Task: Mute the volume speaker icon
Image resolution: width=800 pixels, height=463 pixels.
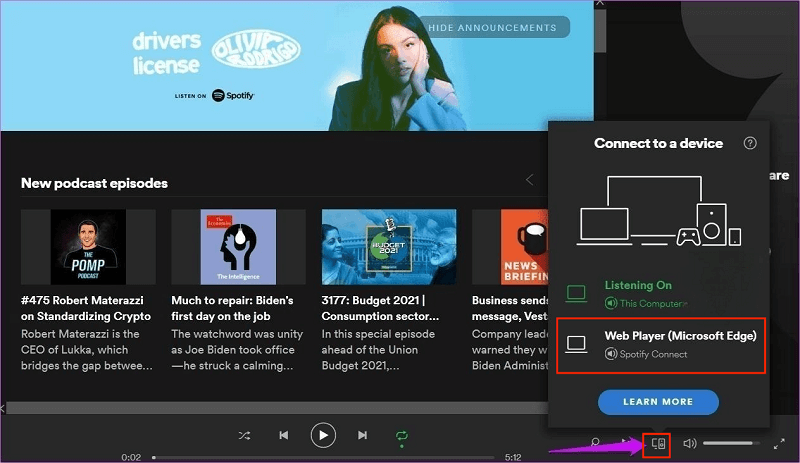Action: 689,443
